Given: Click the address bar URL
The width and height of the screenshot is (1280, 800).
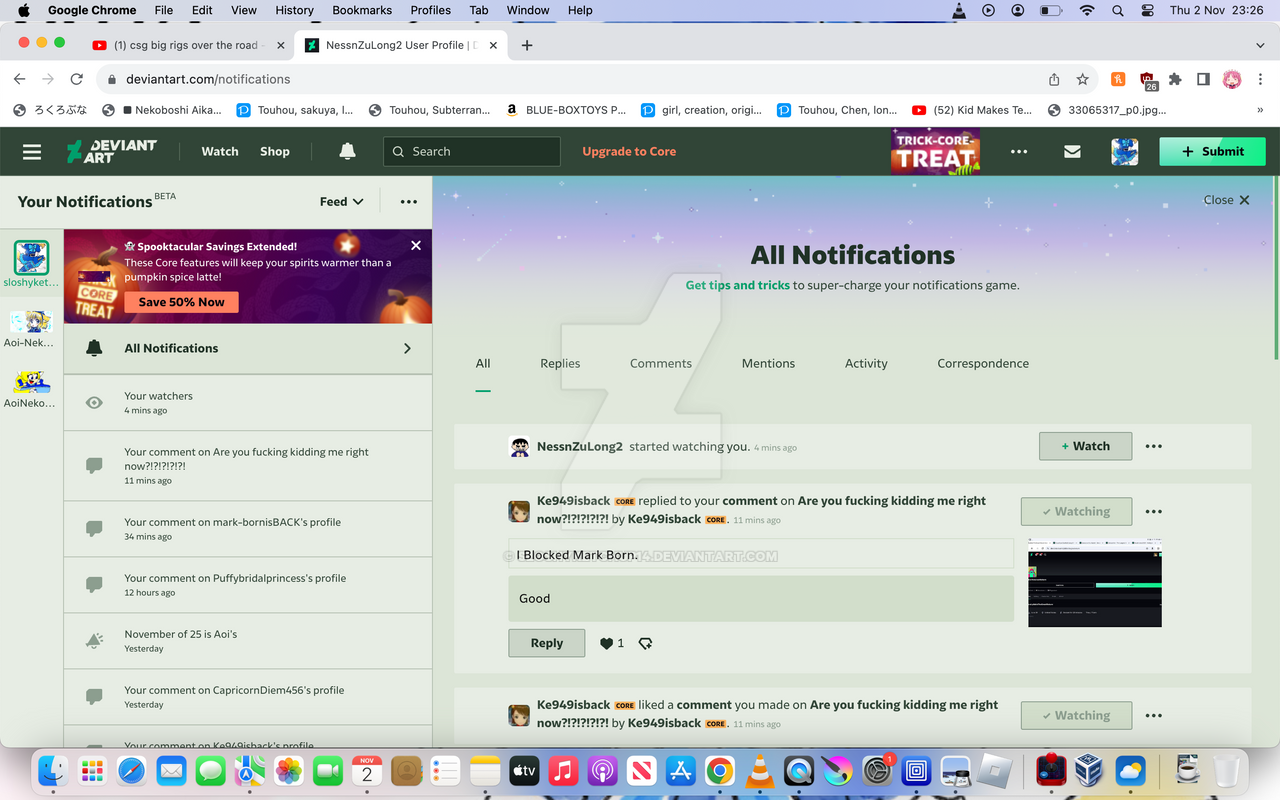Looking at the screenshot, I should click(x=208, y=79).
